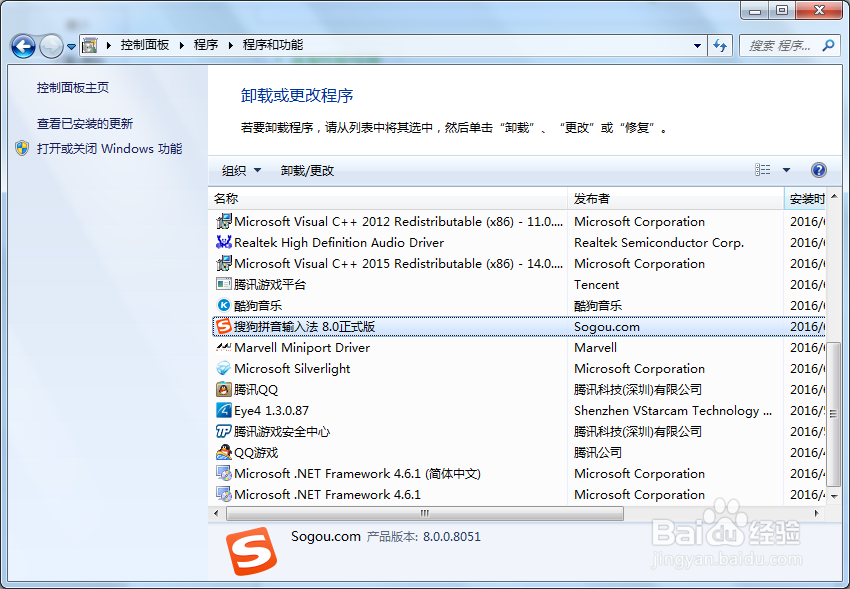The width and height of the screenshot is (850, 589).
Task: Select .NET Framework 4.6.1 (简体中文) icon
Action: (223, 473)
